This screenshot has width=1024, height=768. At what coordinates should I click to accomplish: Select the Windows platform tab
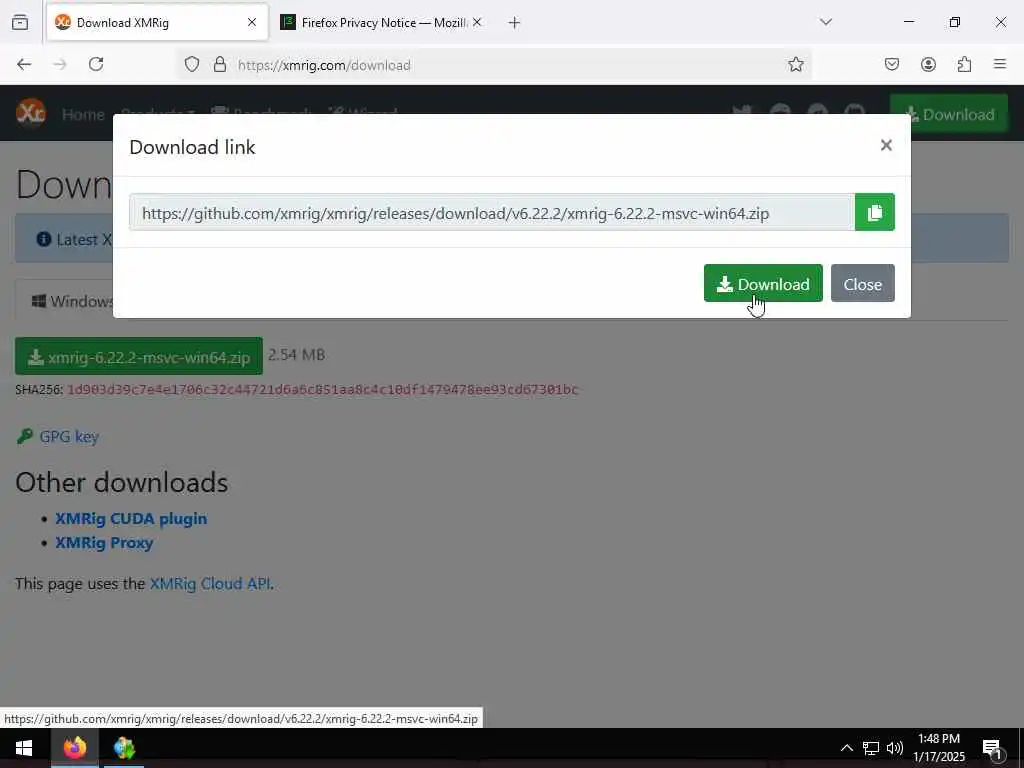(x=65, y=300)
